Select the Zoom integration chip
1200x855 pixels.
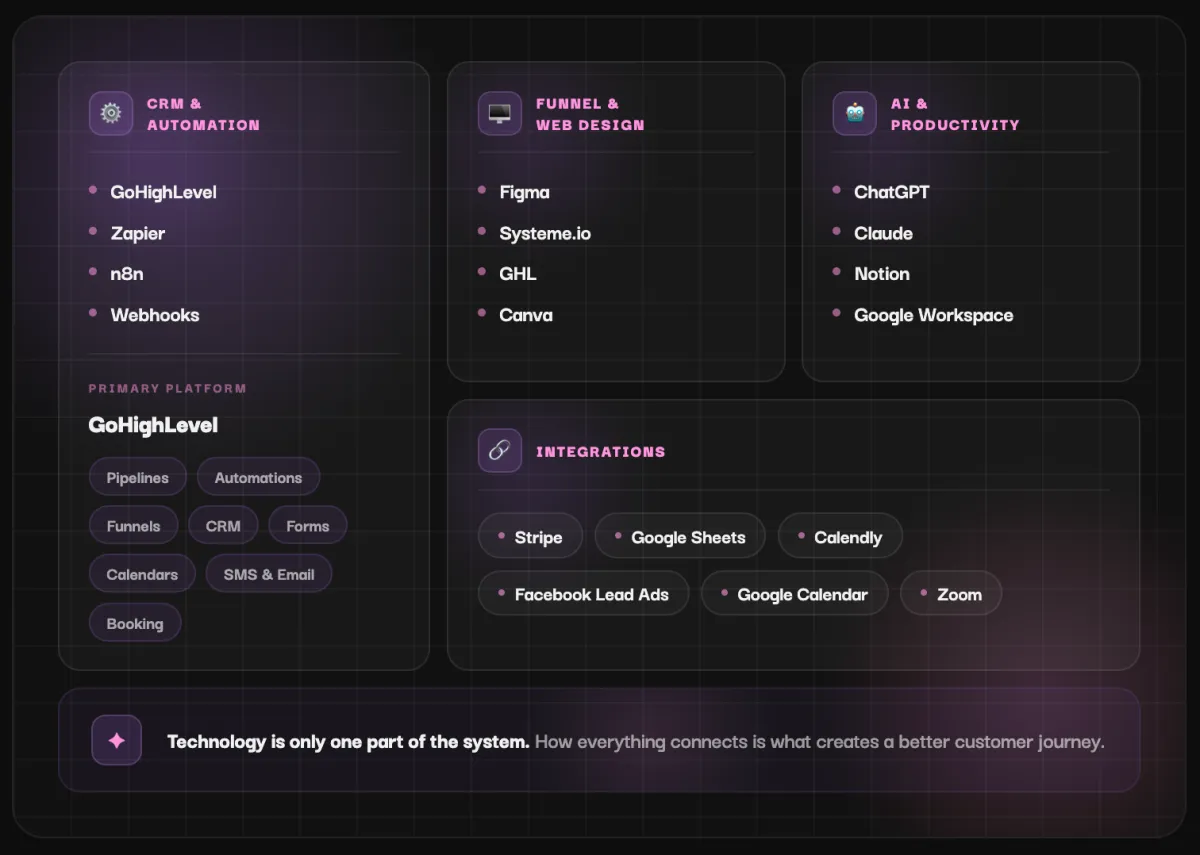(x=951, y=594)
